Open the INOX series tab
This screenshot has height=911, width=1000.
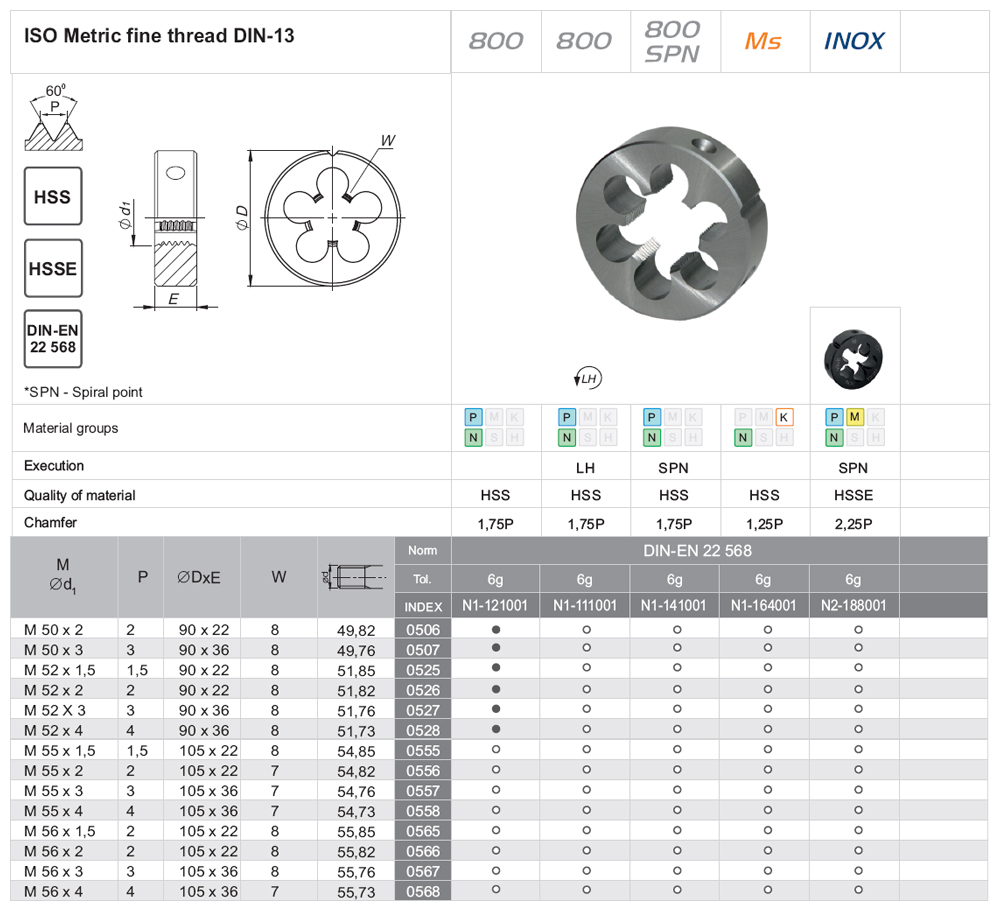[x=854, y=41]
